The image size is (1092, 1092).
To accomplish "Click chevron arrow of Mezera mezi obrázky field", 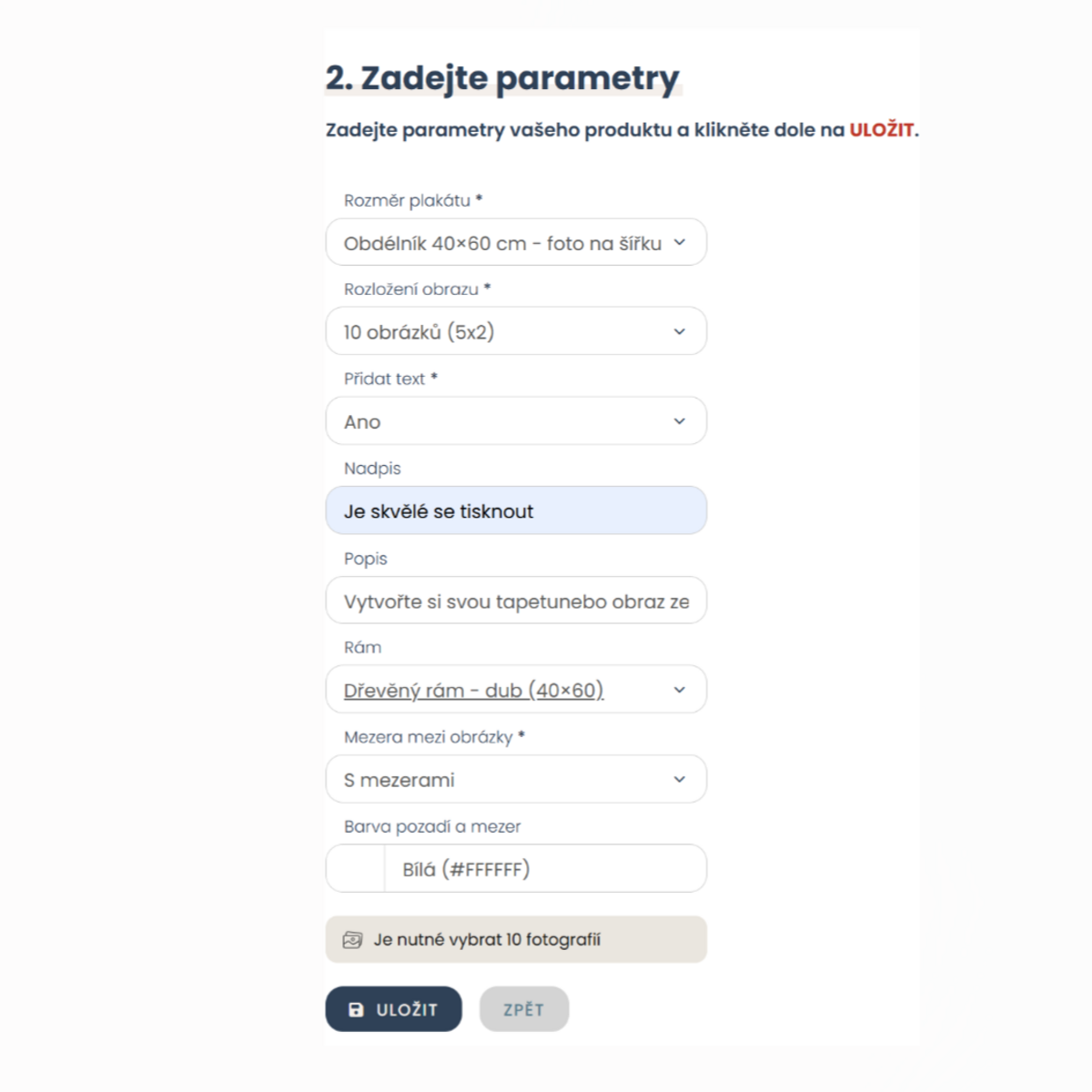I will (x=680, y=780).
